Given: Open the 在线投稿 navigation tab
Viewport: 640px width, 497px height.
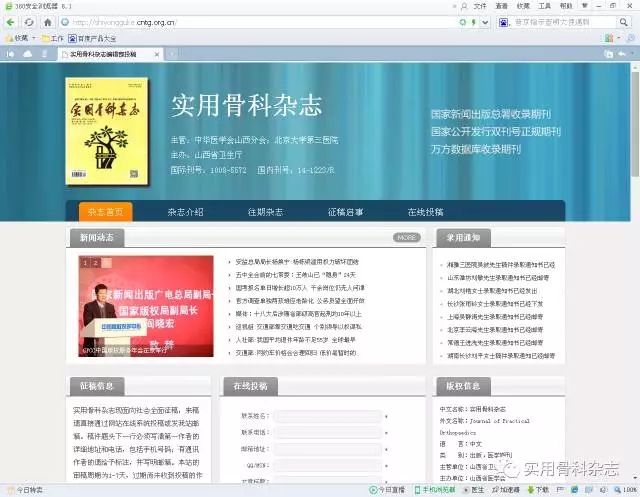Looking at the screenshot, I should [425, 212].
